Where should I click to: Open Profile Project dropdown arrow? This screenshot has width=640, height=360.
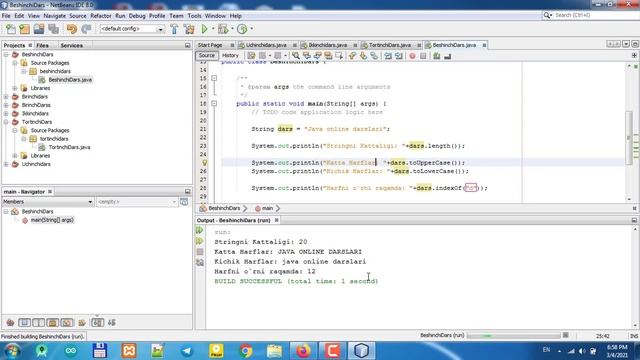[251, 29]
